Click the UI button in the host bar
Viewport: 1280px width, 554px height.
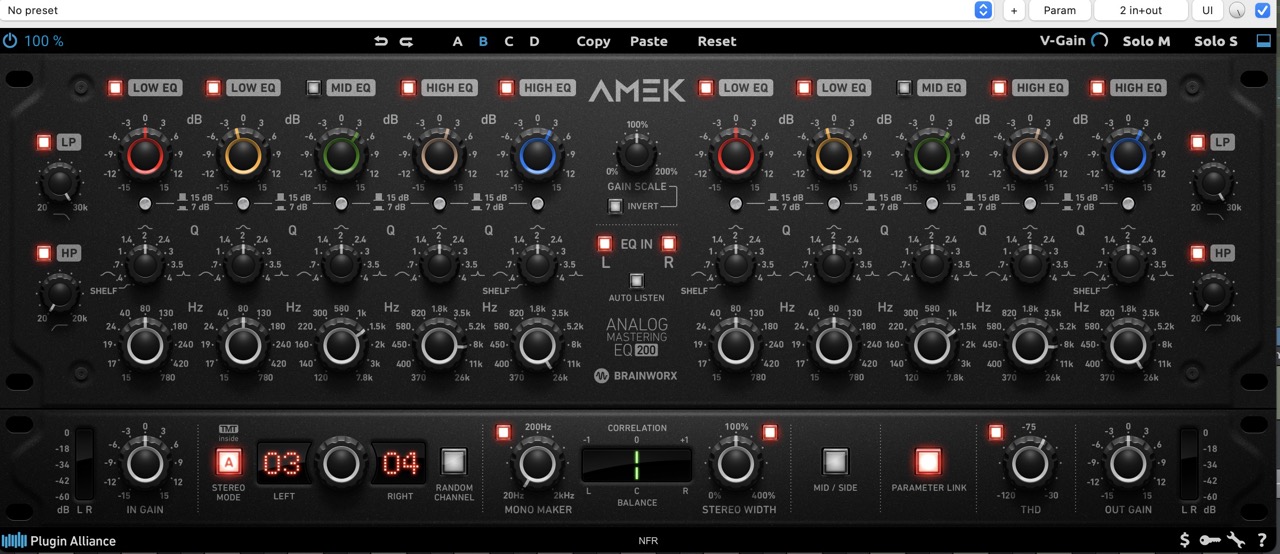pyautogui.click(x=1207, y=10)
